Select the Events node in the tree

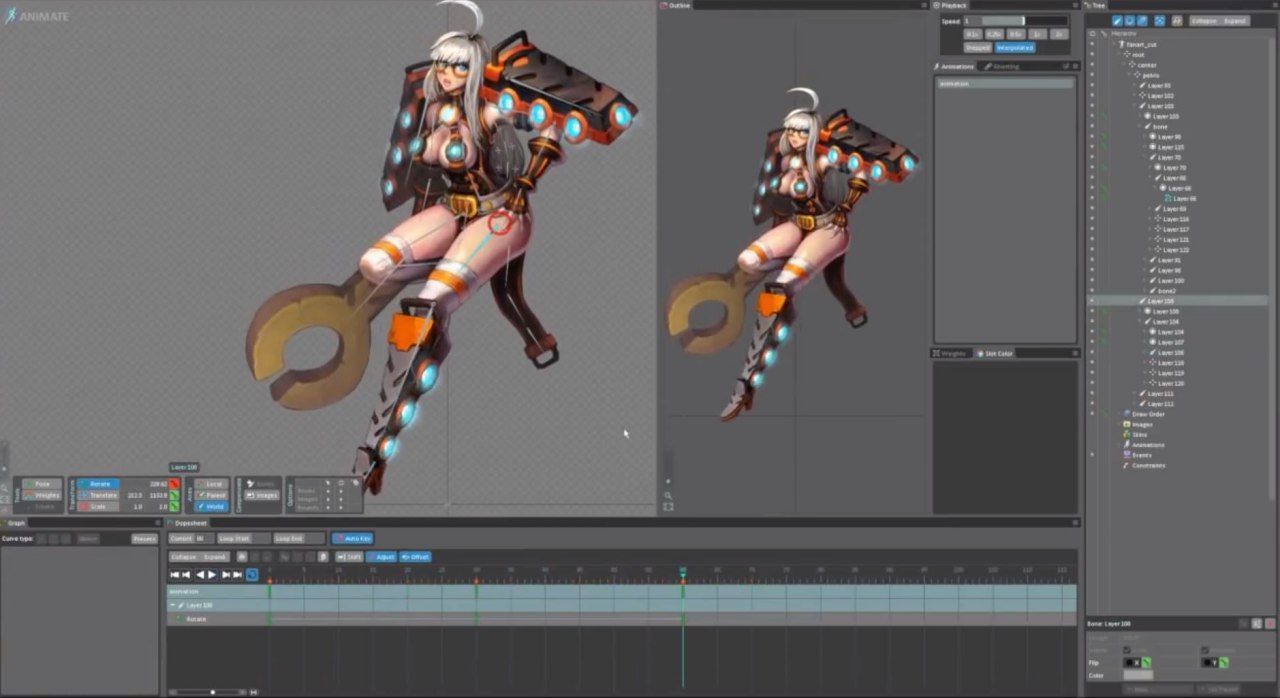(1141, 455)
